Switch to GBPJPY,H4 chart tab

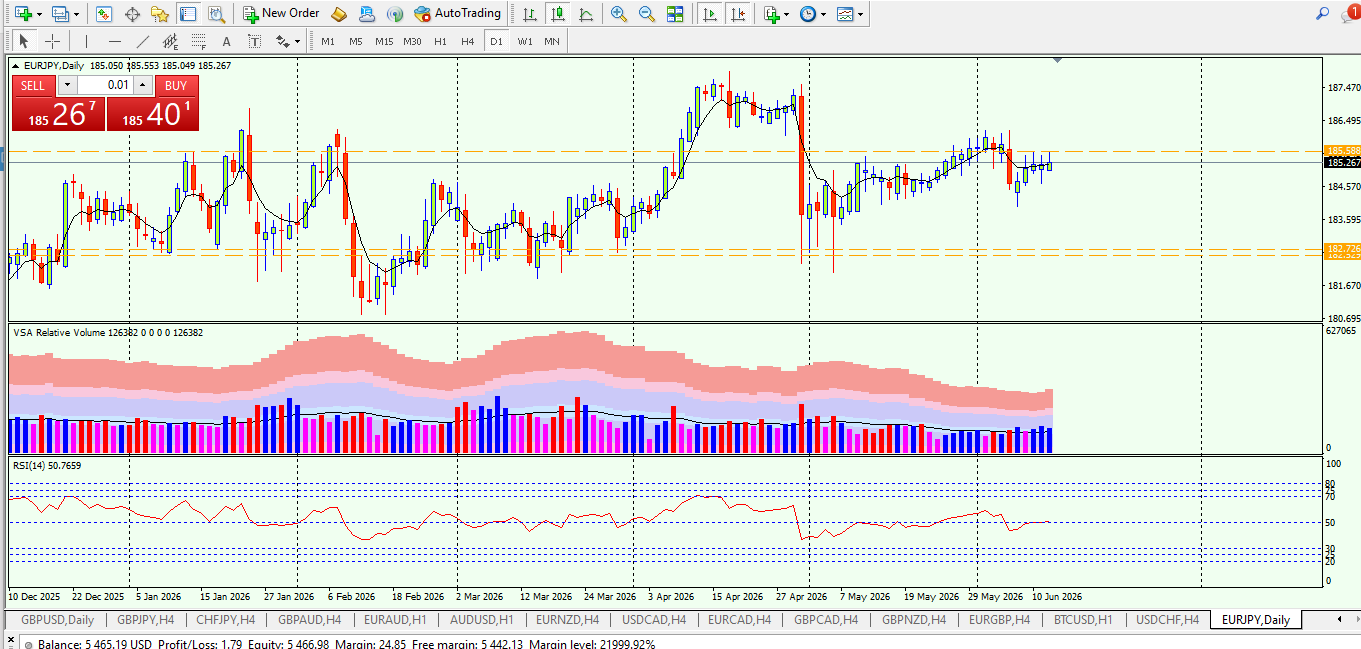coord(145,620)
